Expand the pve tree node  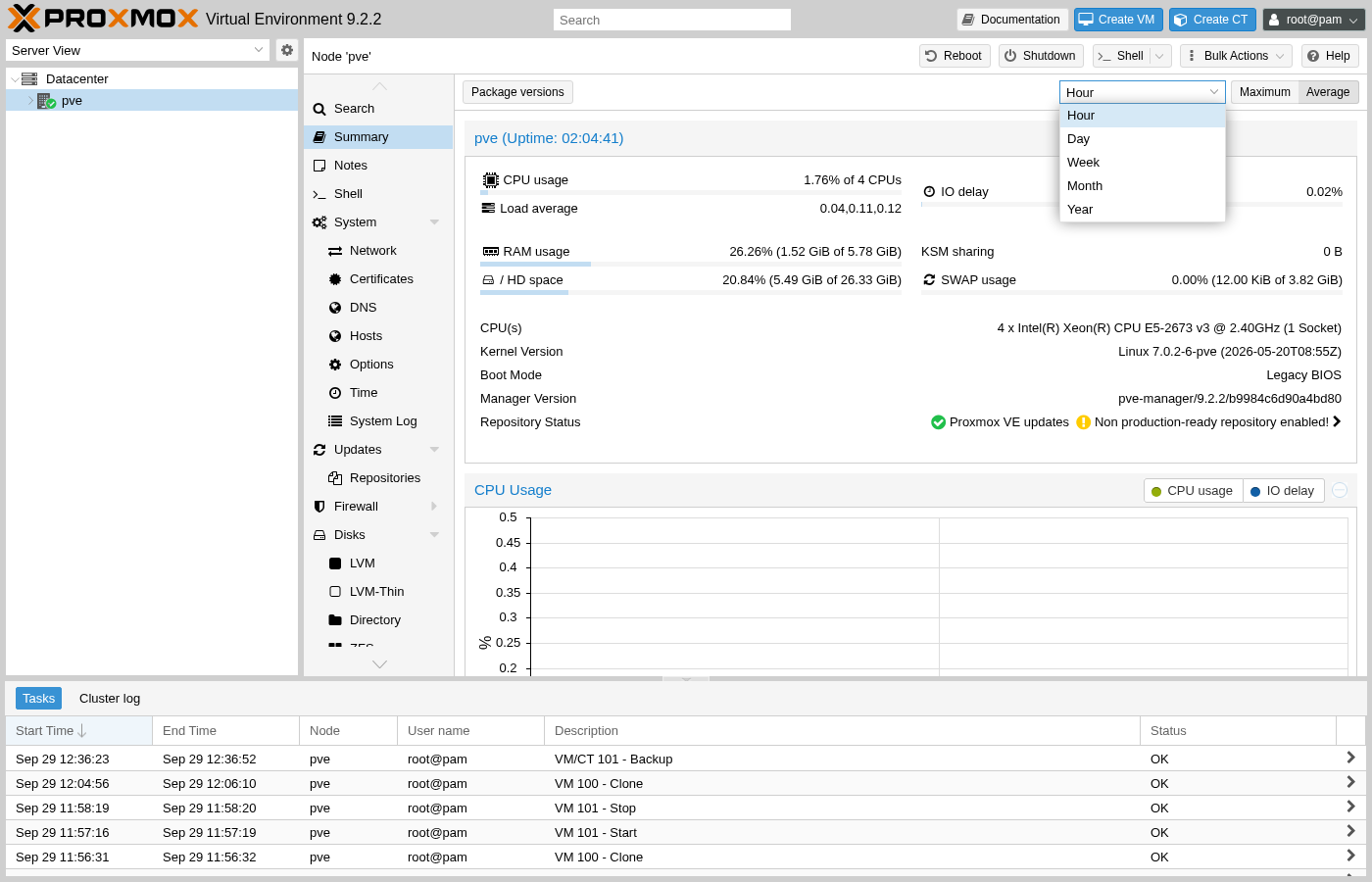pyautogui.click(x=29, y=101)
